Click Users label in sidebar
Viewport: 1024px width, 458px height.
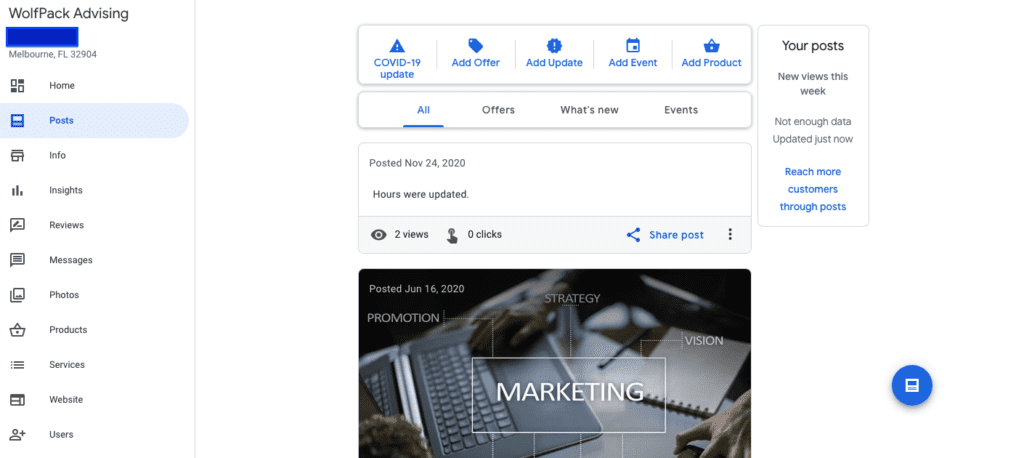tap(61, 434)
